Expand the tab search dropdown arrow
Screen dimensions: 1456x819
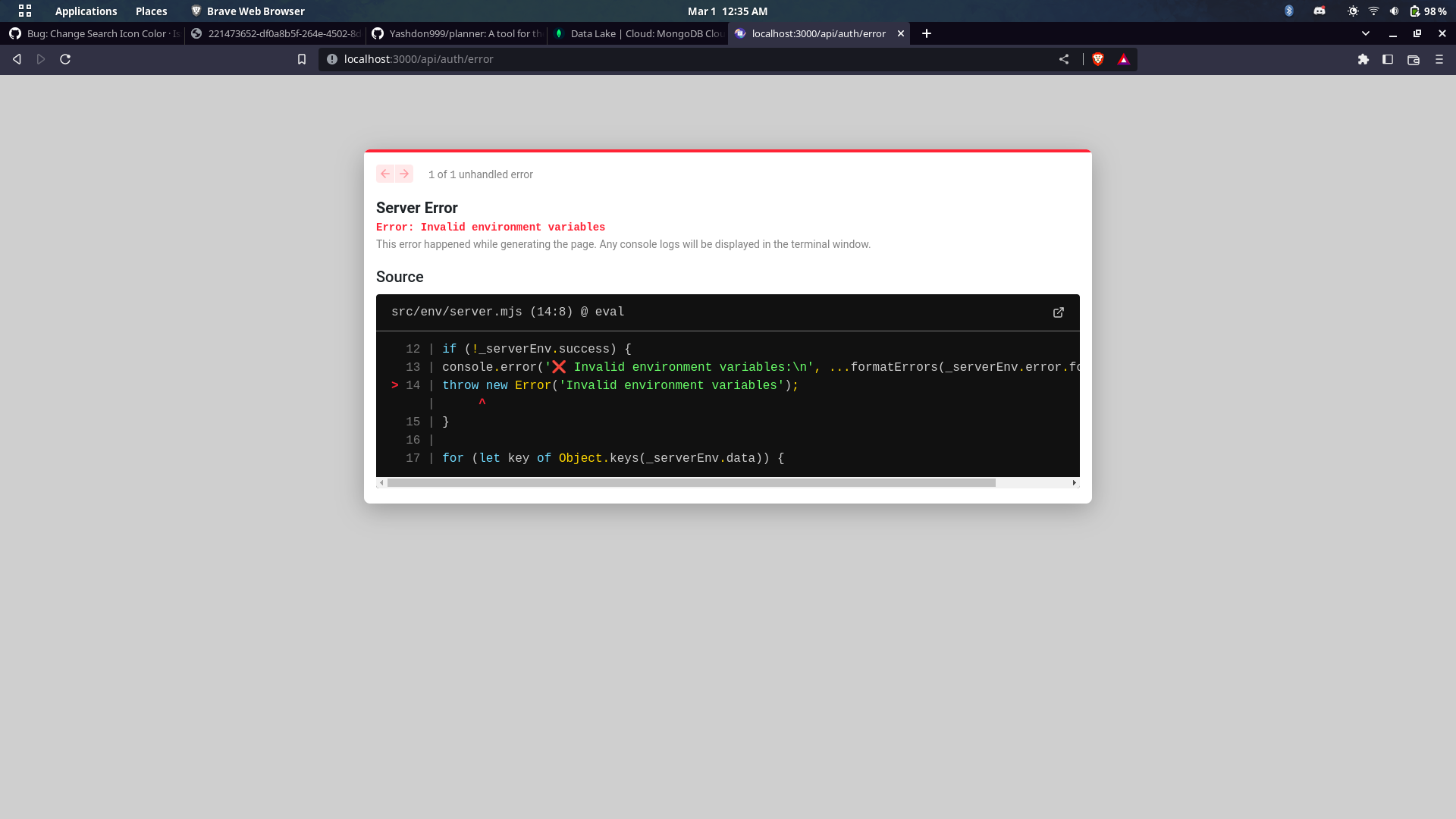coord(1366,33)
